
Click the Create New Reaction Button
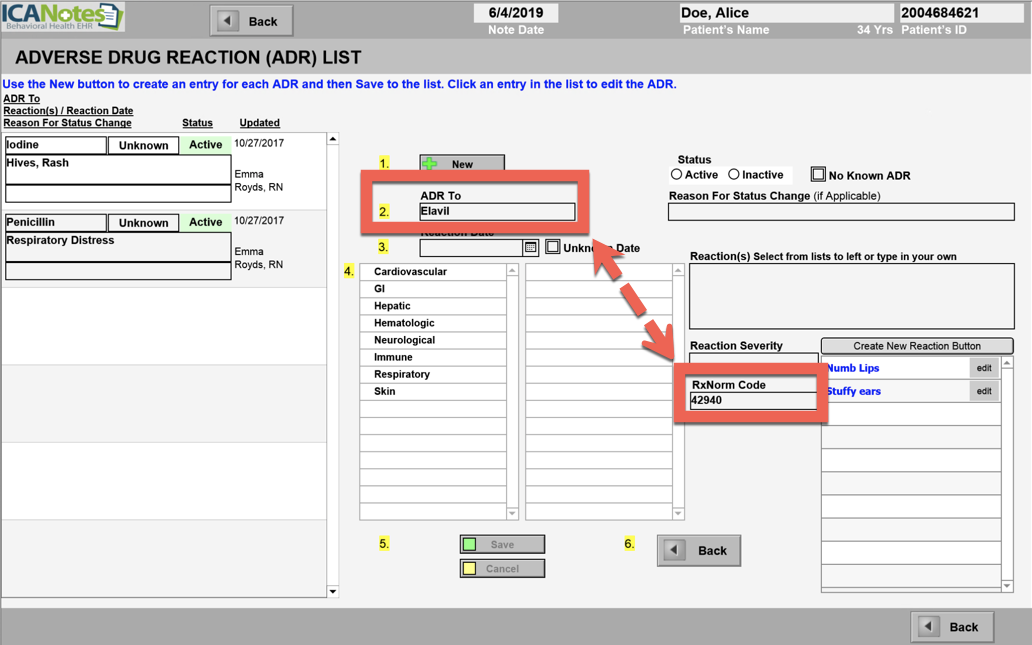(x=916, y=345)
